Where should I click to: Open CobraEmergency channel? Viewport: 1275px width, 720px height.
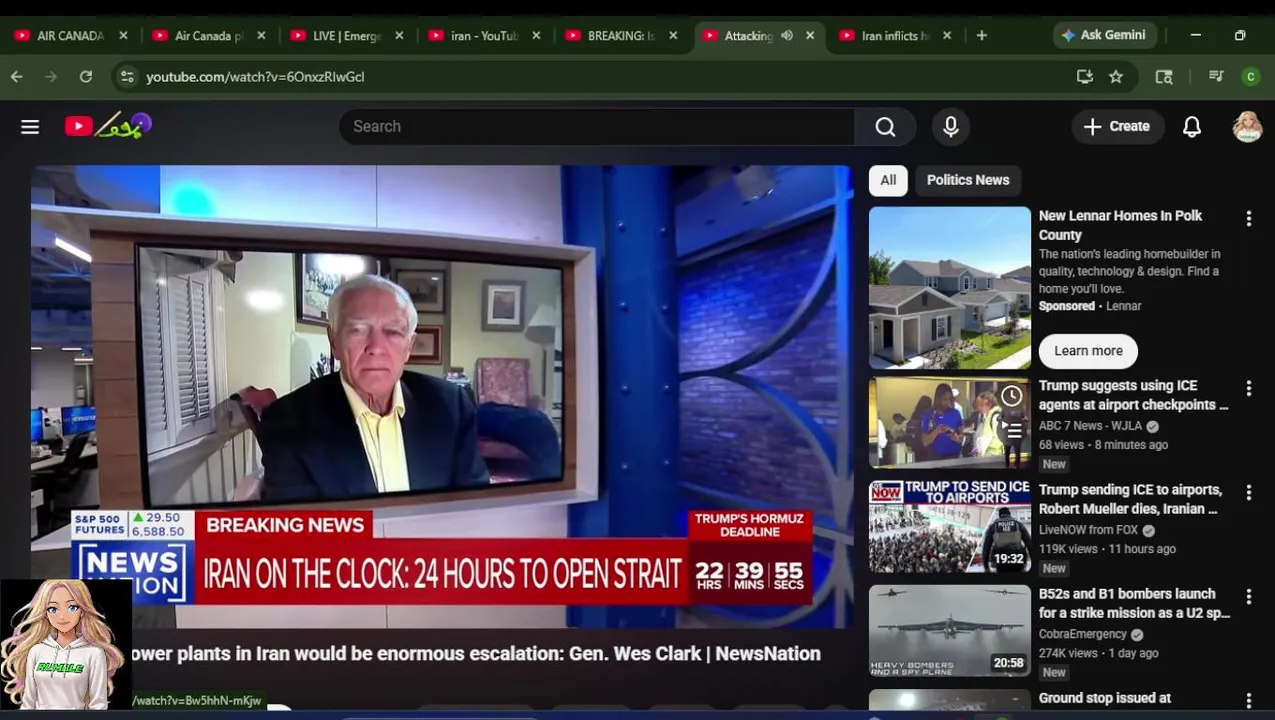tap(1082, 634)
